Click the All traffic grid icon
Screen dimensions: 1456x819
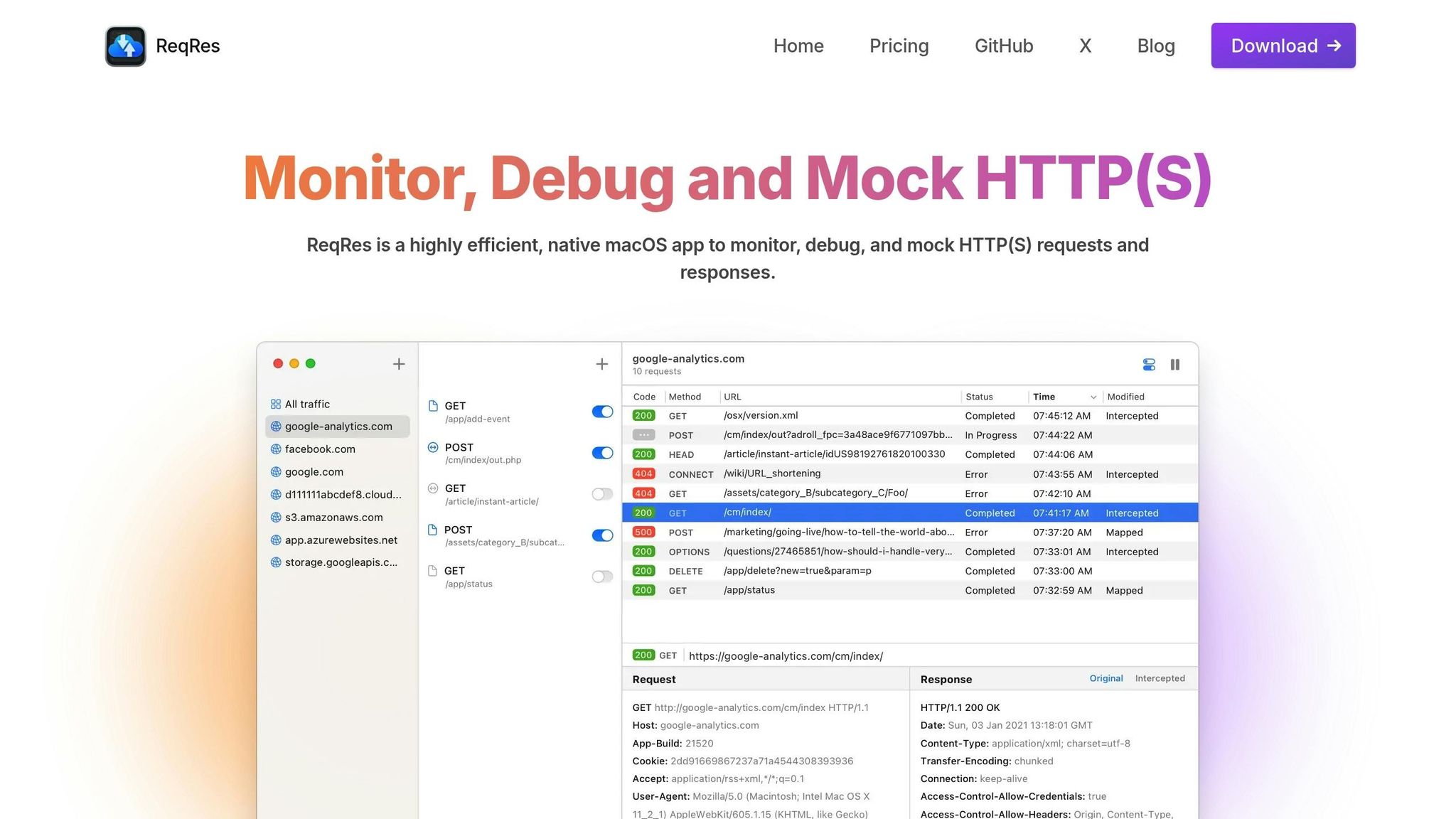(276, 404)
